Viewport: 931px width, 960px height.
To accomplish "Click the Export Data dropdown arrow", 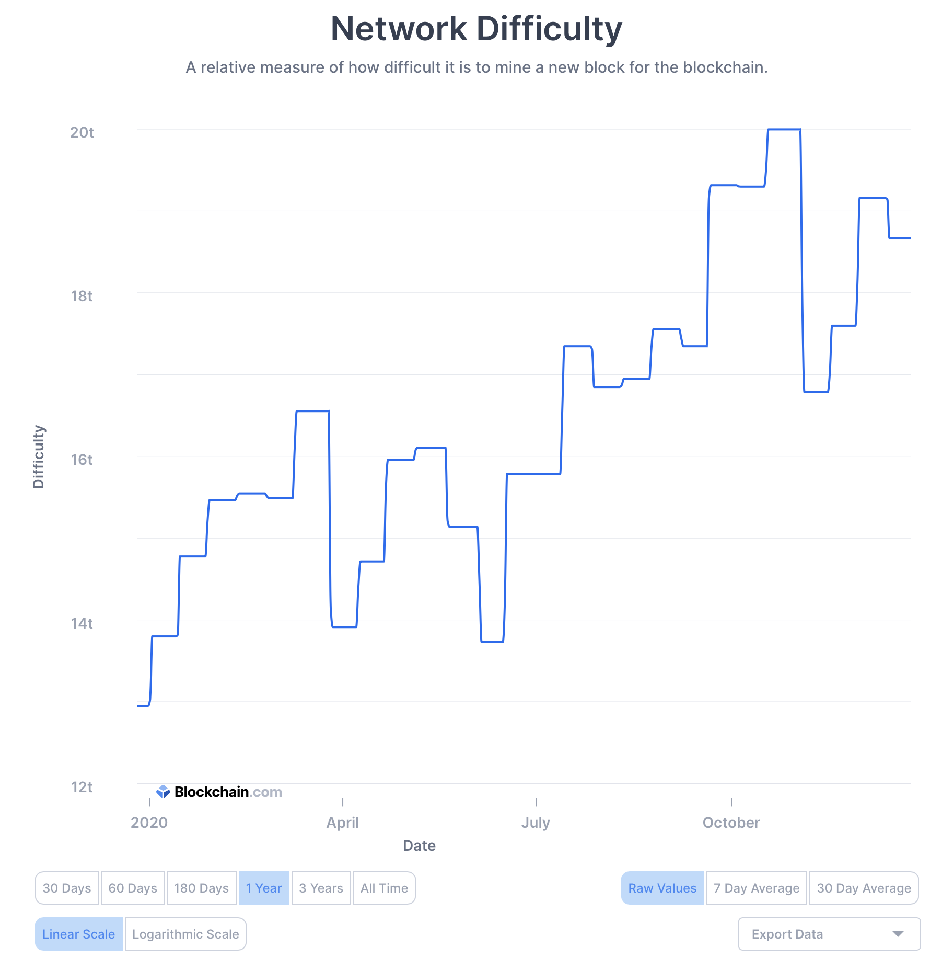I will click(899, 934).
